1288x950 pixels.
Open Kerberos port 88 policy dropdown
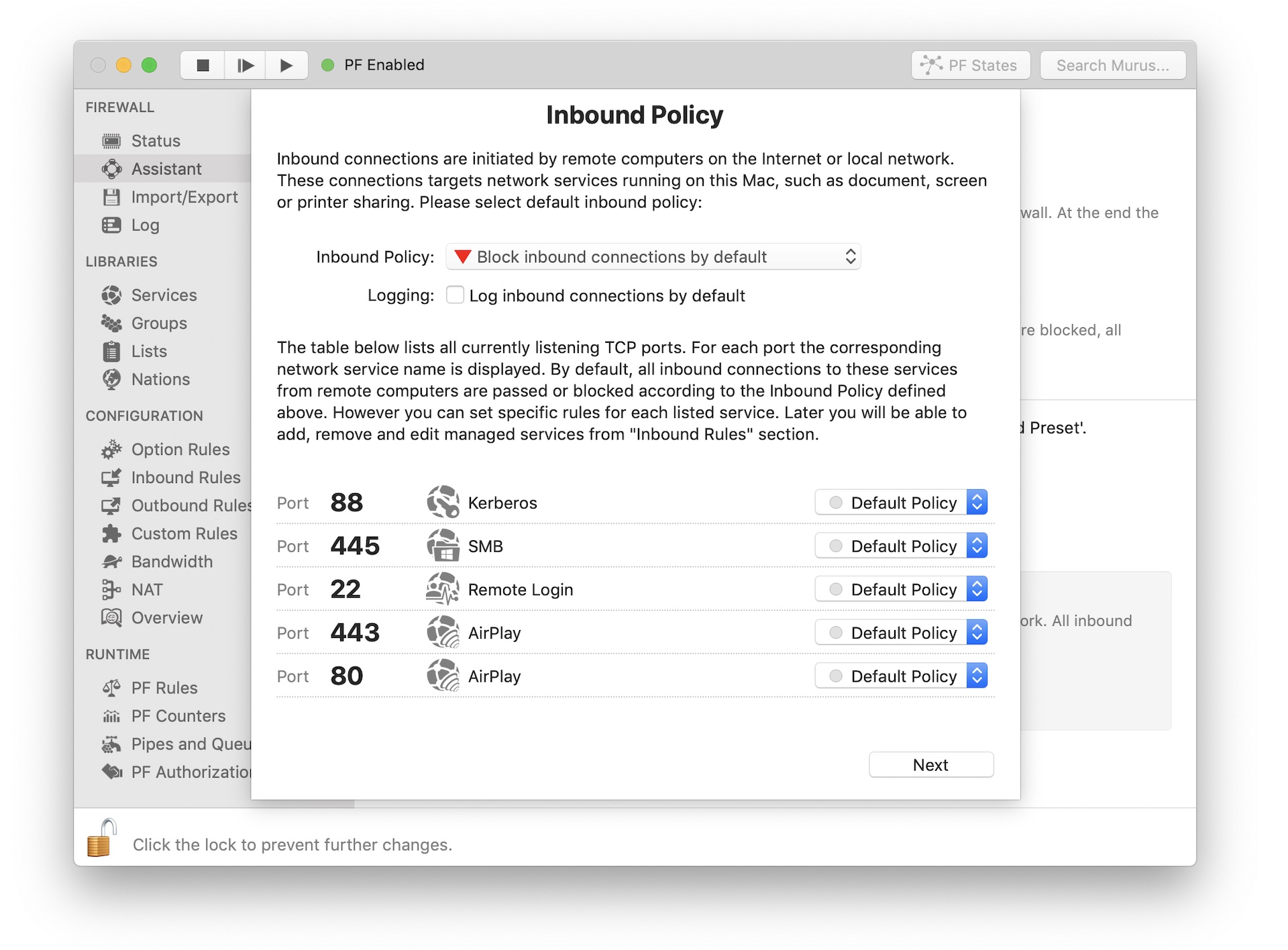(901, 503)
